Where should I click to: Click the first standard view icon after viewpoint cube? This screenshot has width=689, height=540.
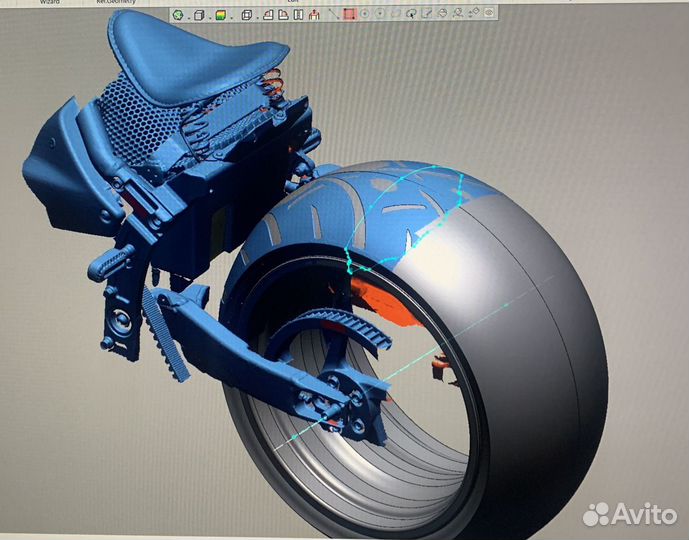click(x=268, y=15)
